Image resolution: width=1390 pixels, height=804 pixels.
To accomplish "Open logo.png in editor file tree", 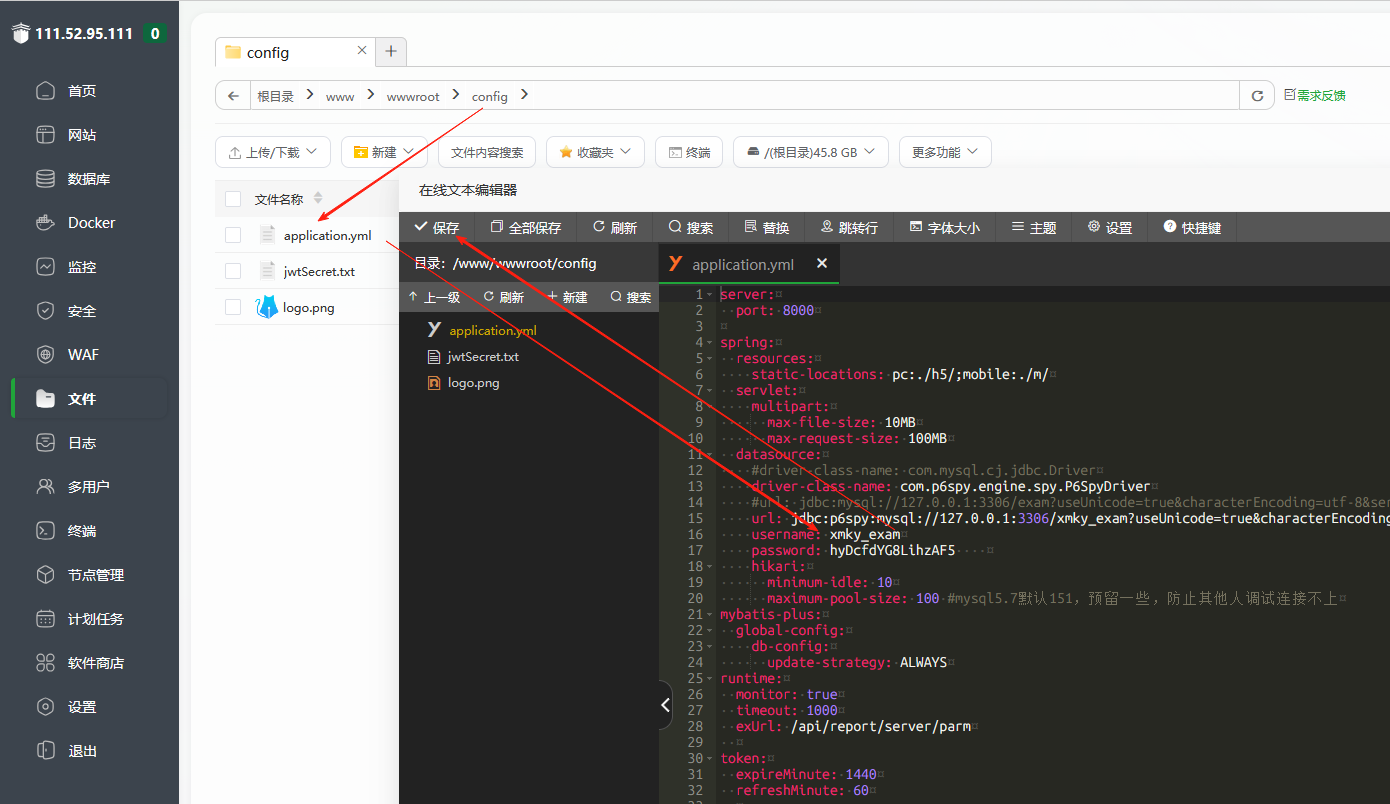I will (x=473, y=383).
